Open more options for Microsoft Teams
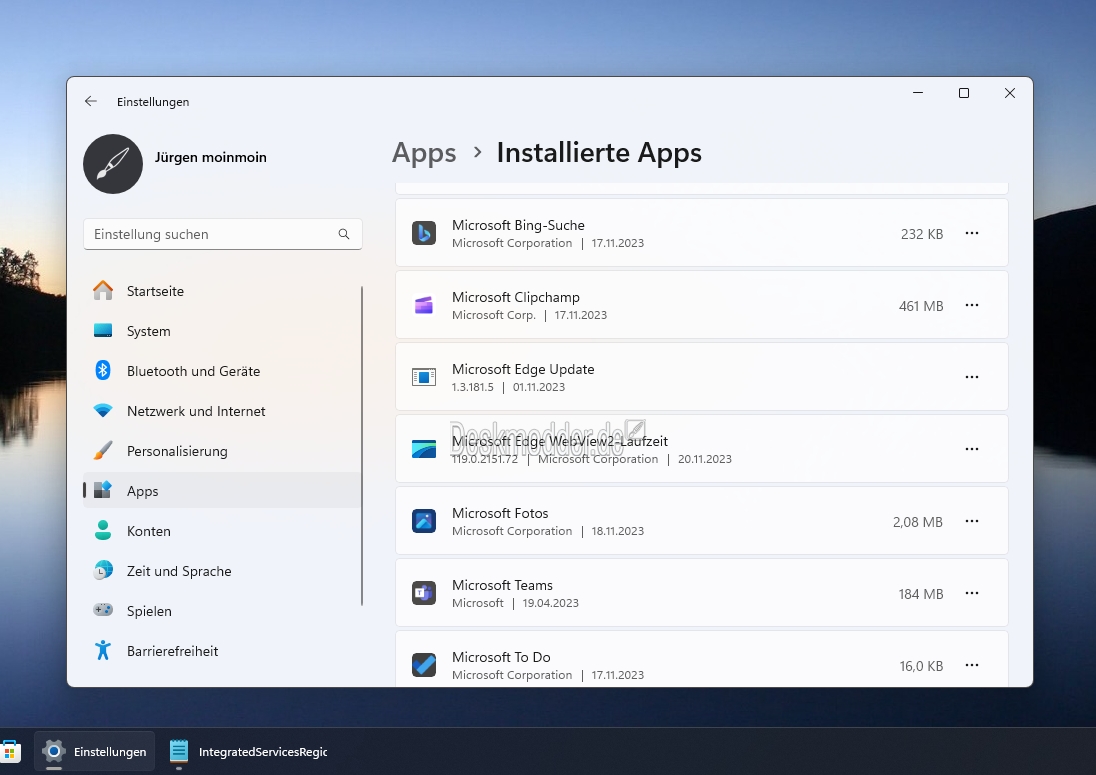This screenshot has width=1096, height=775. (972, 593)
